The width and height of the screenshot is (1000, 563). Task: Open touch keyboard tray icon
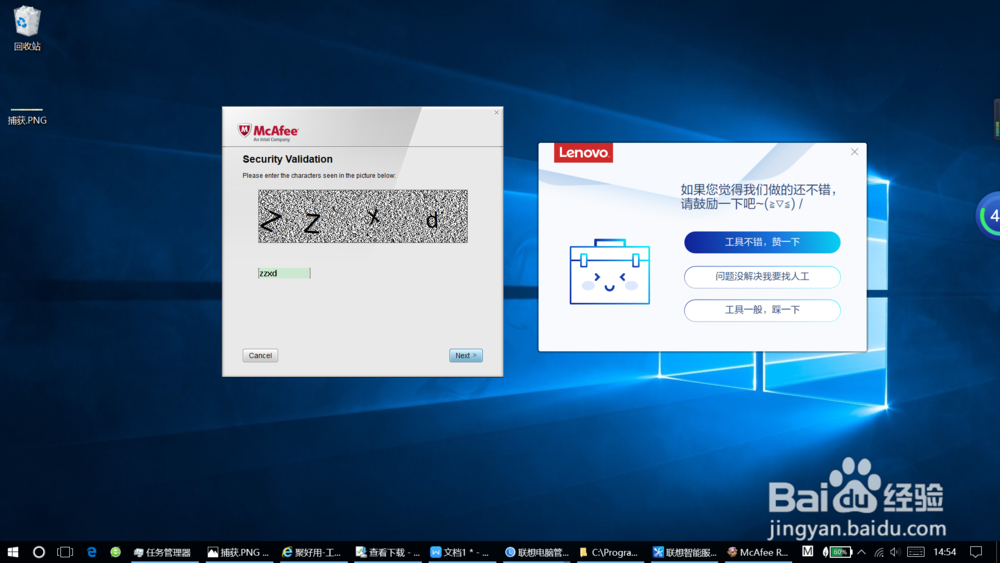click(916, 552)
